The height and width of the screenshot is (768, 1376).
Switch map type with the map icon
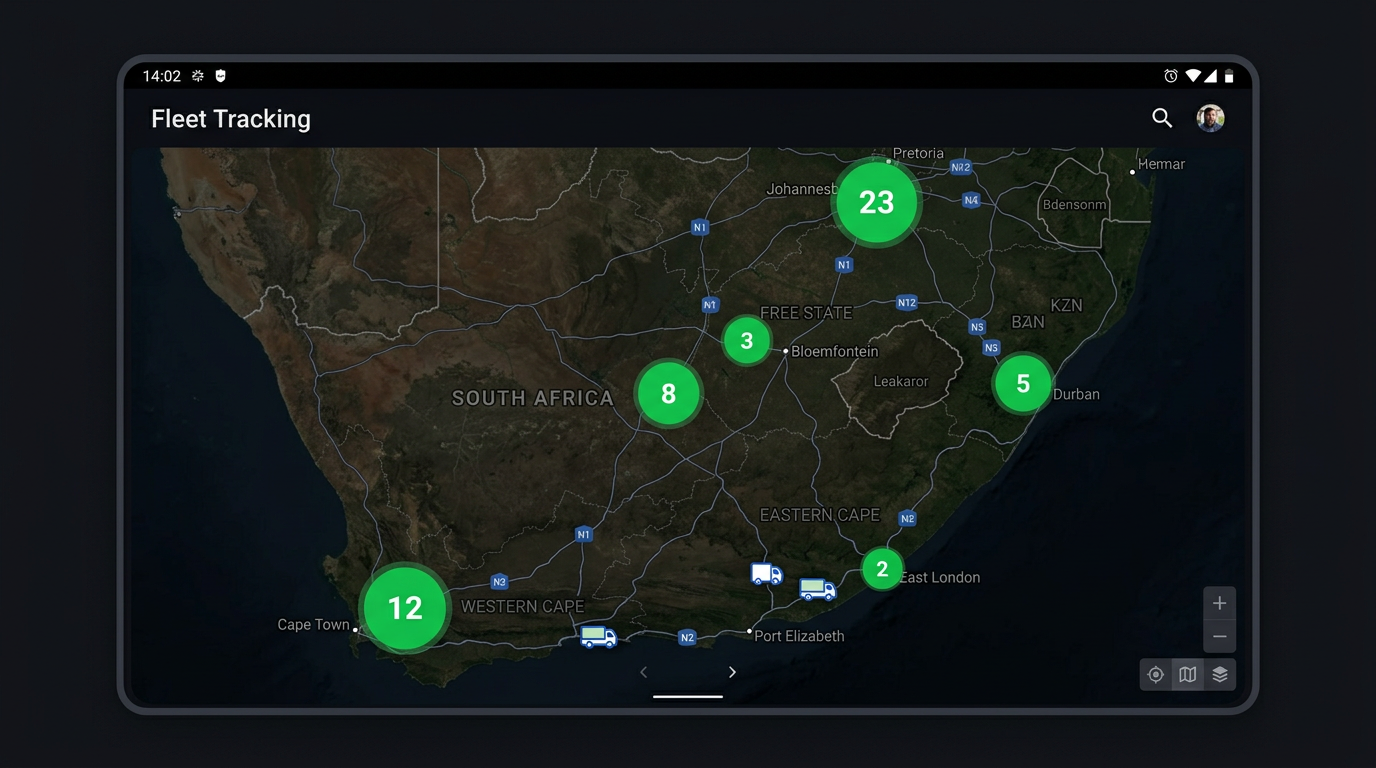[1188, 675]
